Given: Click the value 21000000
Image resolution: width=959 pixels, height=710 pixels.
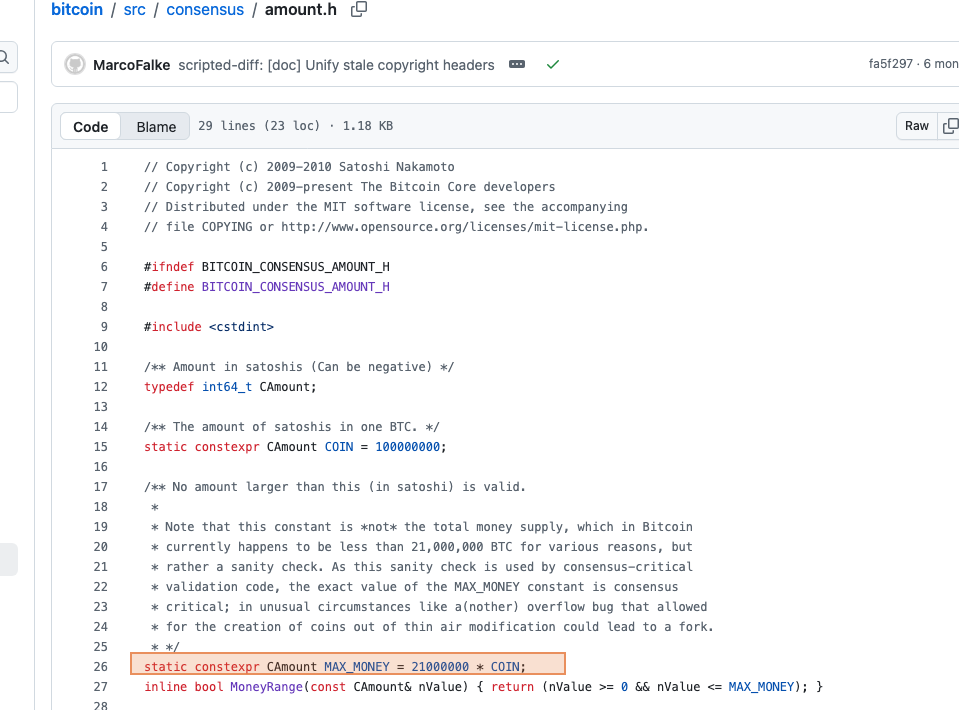Looking at the screenshot, I should pos(440,667).
